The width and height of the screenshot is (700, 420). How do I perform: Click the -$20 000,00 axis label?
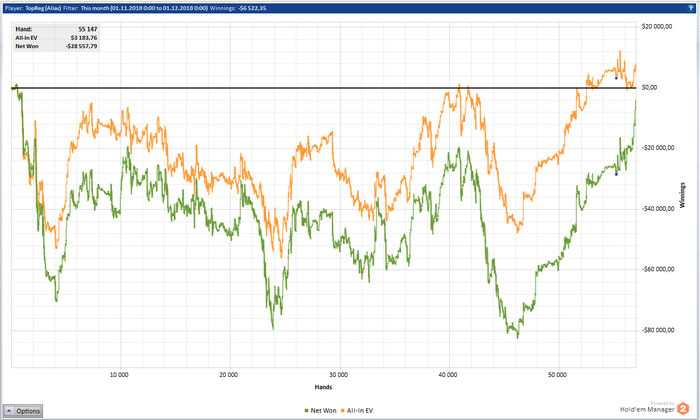658,148
